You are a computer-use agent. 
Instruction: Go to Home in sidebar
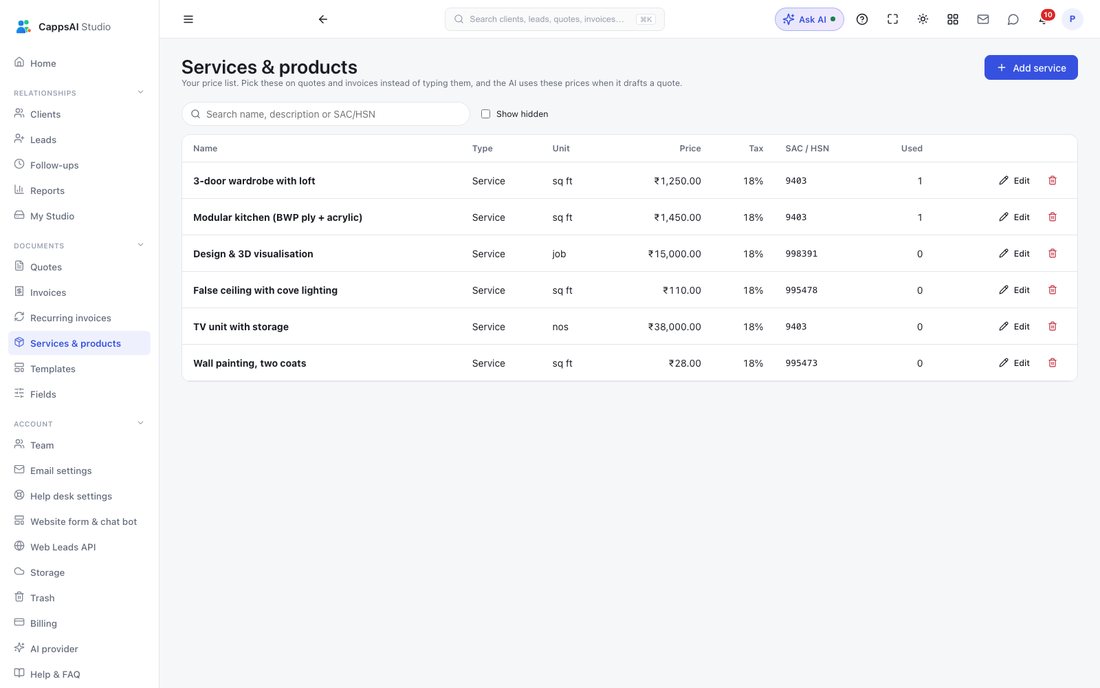pos(79,63)
